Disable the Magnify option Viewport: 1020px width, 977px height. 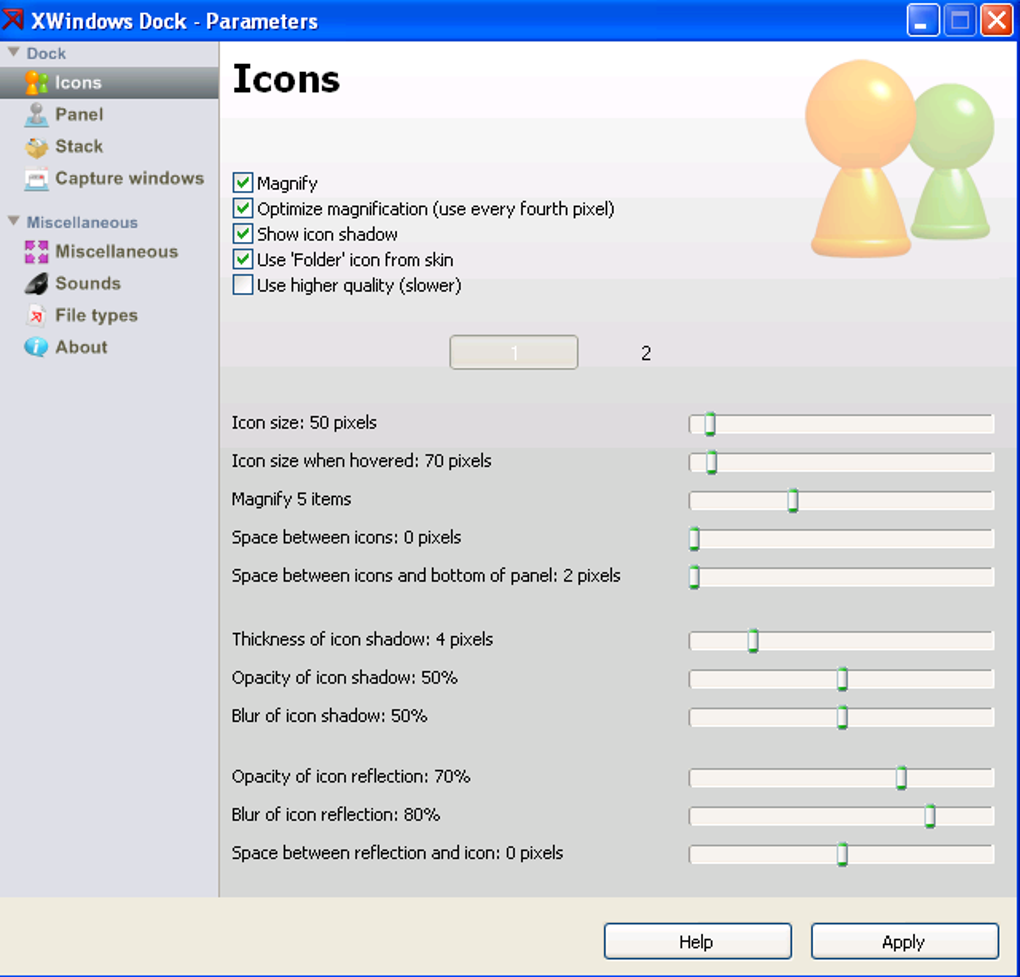pyautogui.click(x=243, y=184)
